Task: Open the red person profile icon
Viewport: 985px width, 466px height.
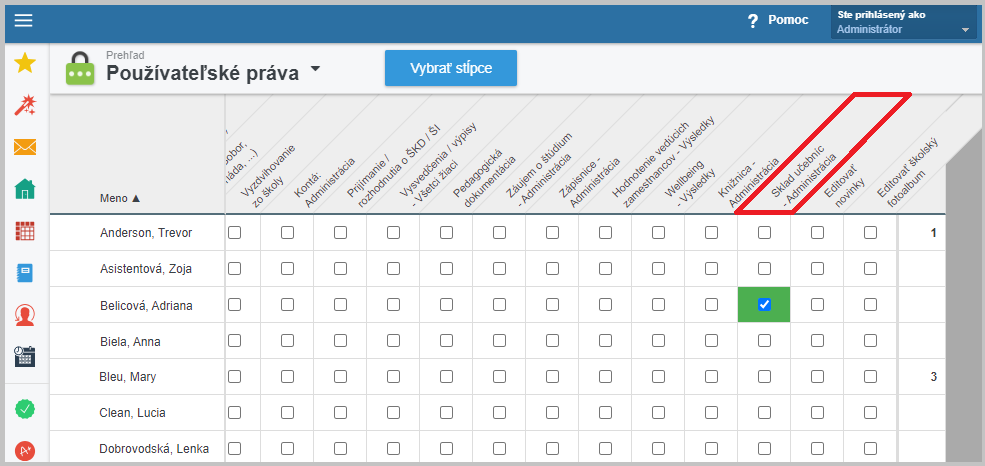Action: tap(24, 315)
